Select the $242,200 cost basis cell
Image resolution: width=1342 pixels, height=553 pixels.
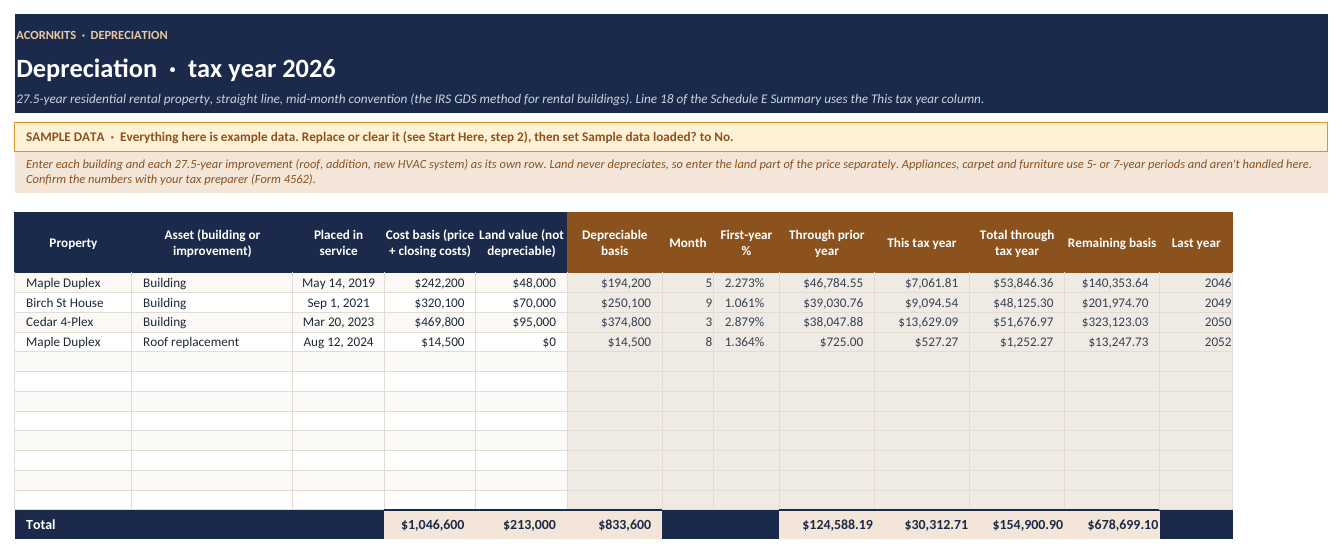(430, 283)
